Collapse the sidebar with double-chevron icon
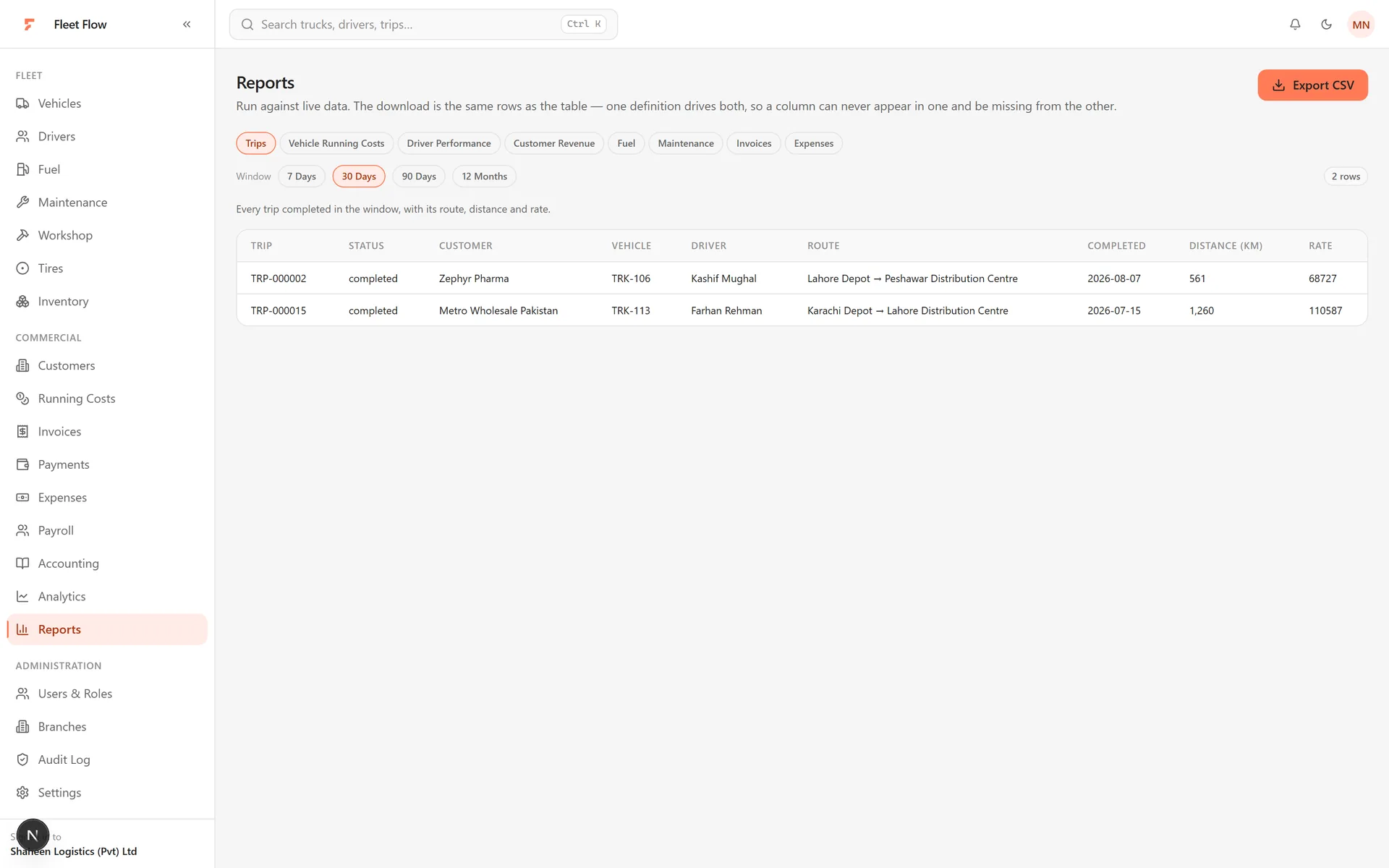1389x868 pixels. (187, 25)
